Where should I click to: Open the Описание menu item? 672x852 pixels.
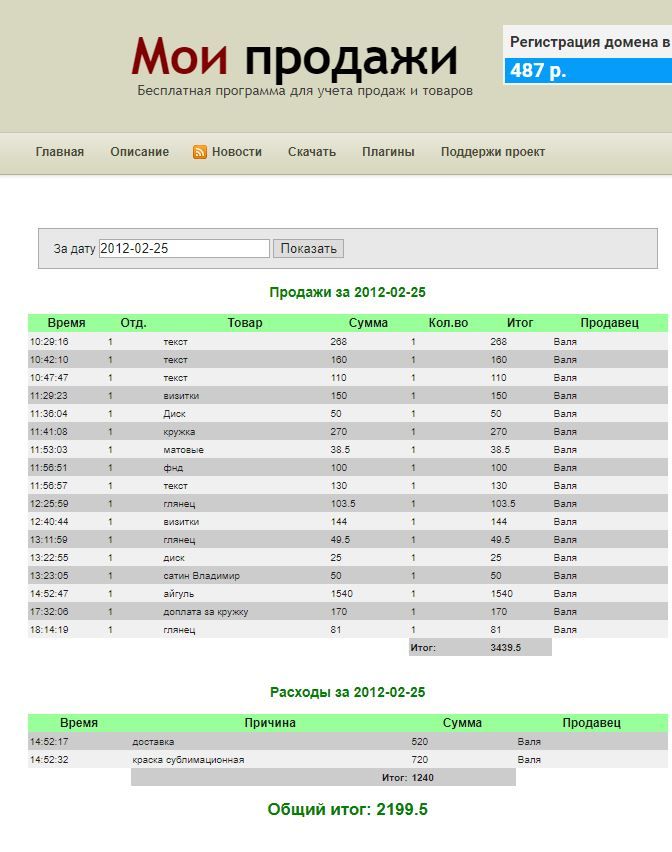tap(140, 152)
